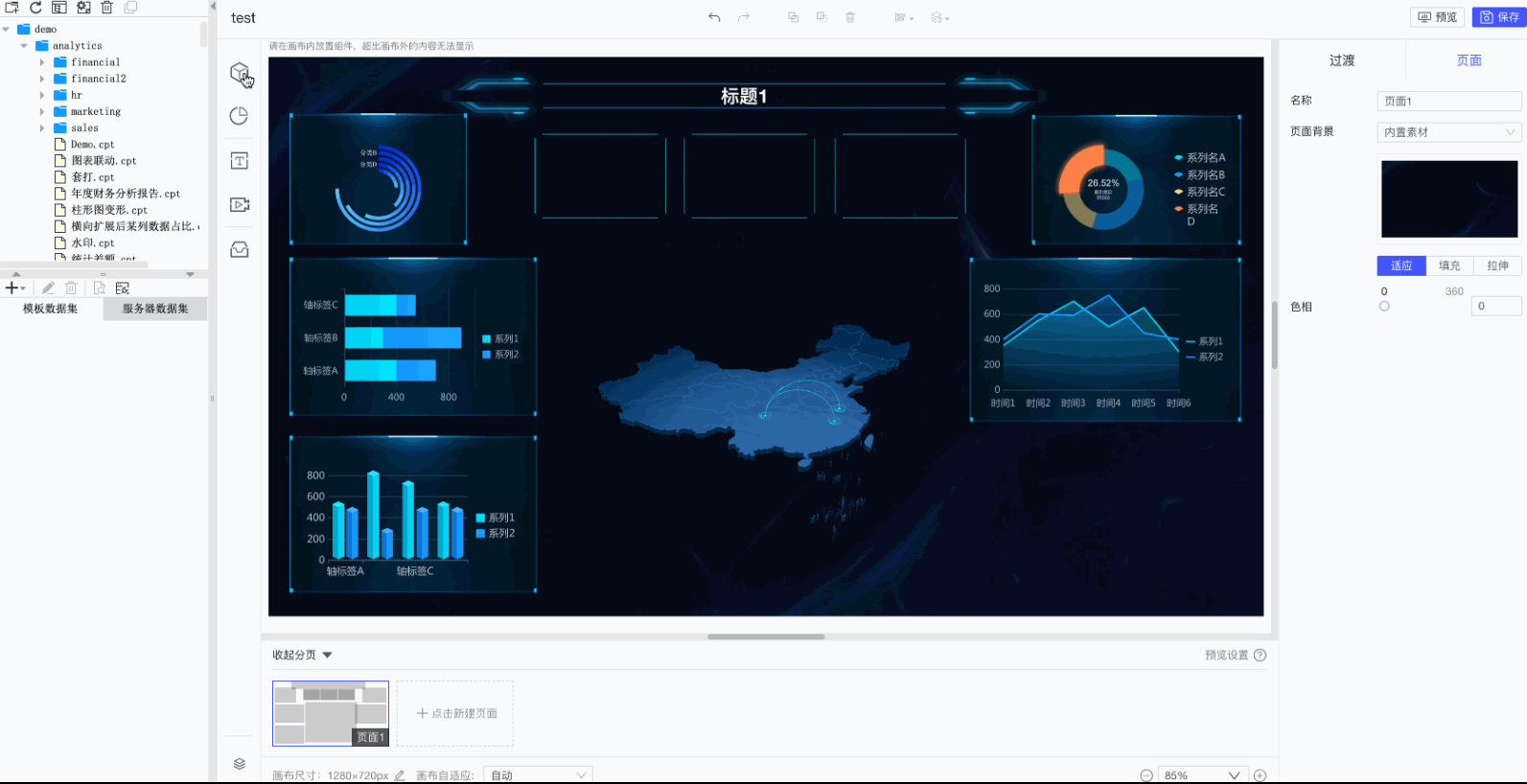
Task: Open the layer order dropdown in toolbar
Action: tap(940, 17)
